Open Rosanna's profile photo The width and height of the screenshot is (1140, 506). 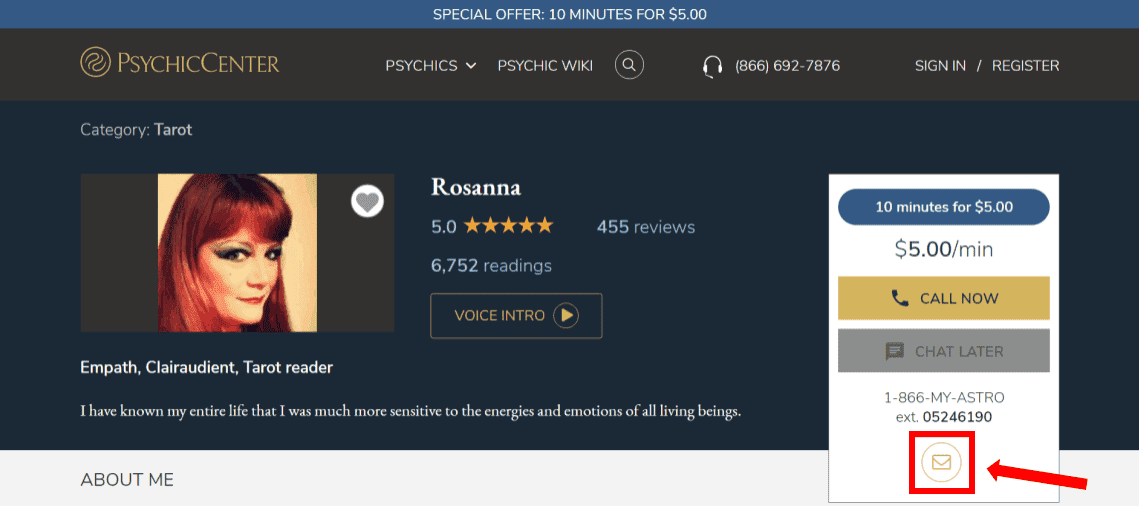click(237, 253)
